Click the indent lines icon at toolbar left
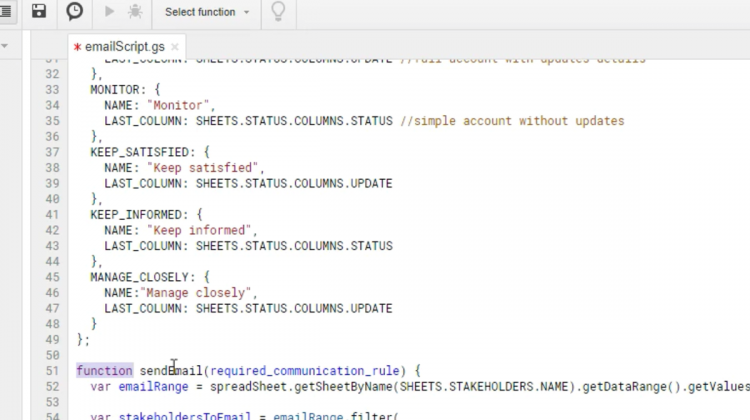 [5, 11]
